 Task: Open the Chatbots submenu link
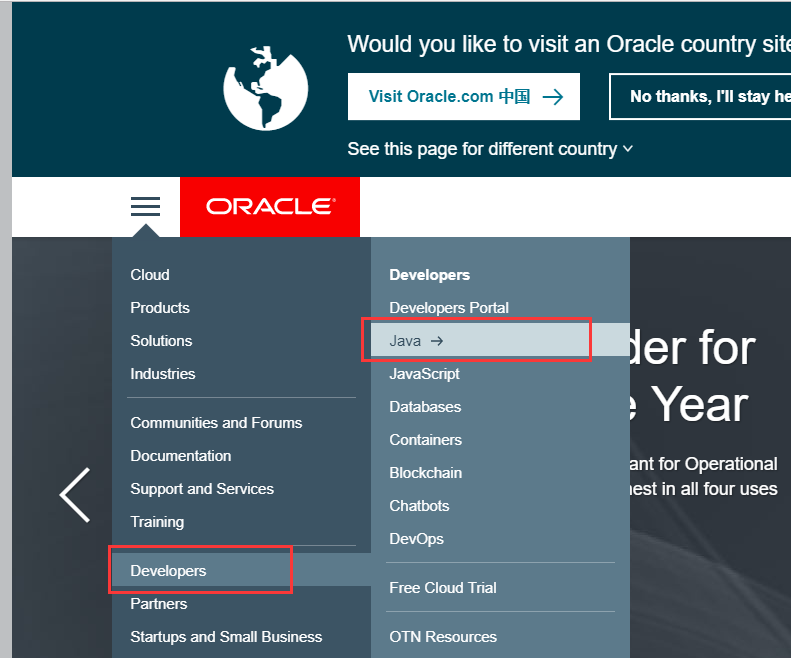click(x=419, y=506)
